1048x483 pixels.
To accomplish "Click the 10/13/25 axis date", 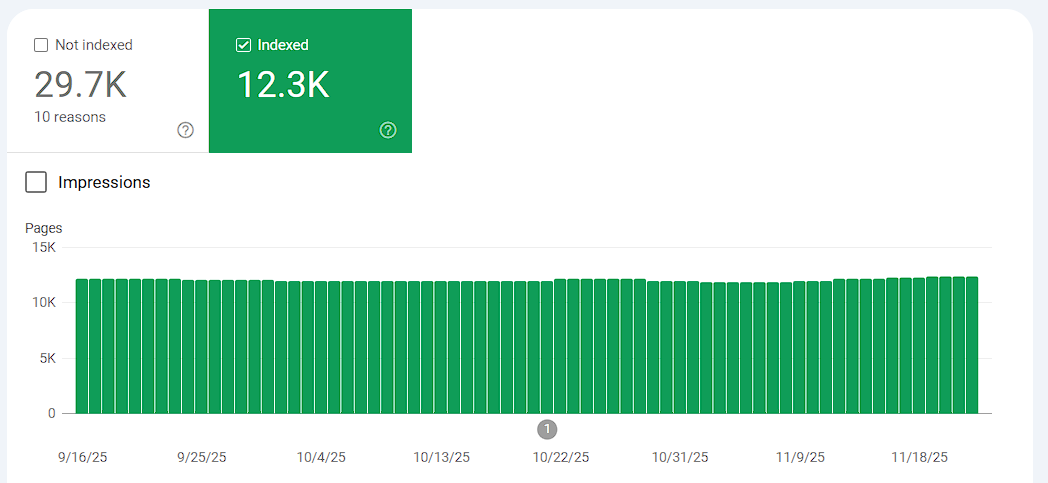I will 441,457.
